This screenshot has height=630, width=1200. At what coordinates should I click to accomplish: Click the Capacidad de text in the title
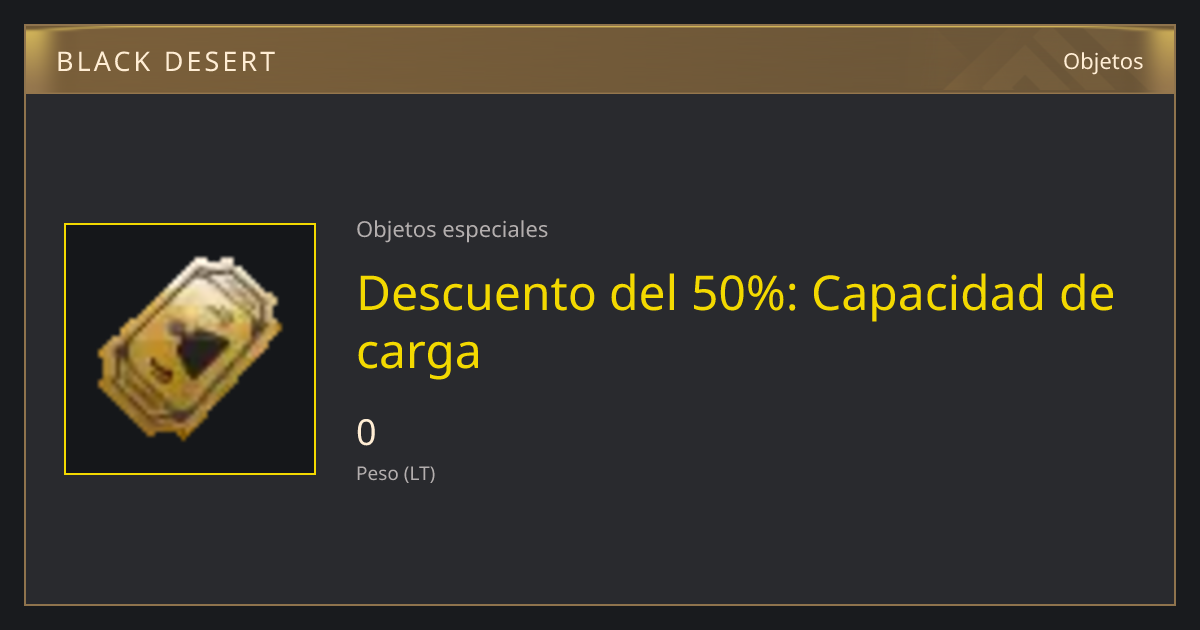click(x=963, y=293)
